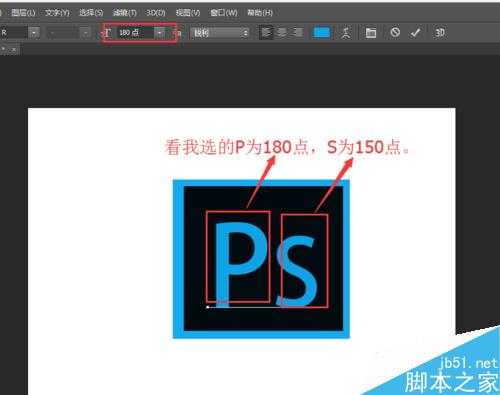This screenshot has width=500, height=395.
Task: Select center align text
Action: coord(282,32)
